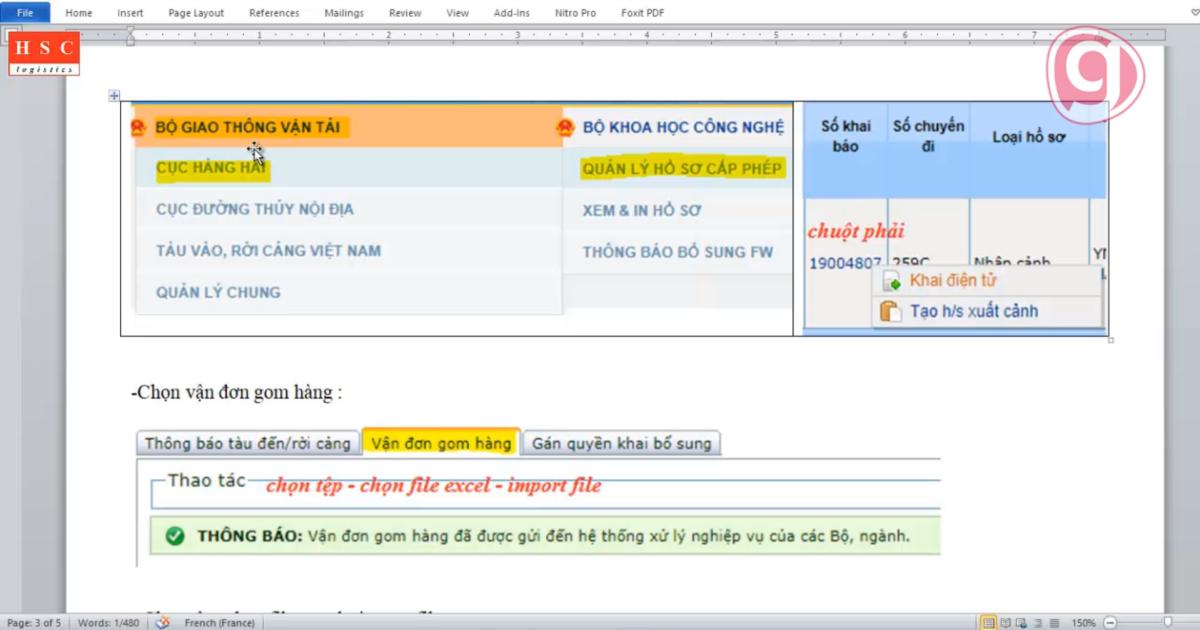Click the table move handle icon

pyautogui.click(x=113, y=95)
